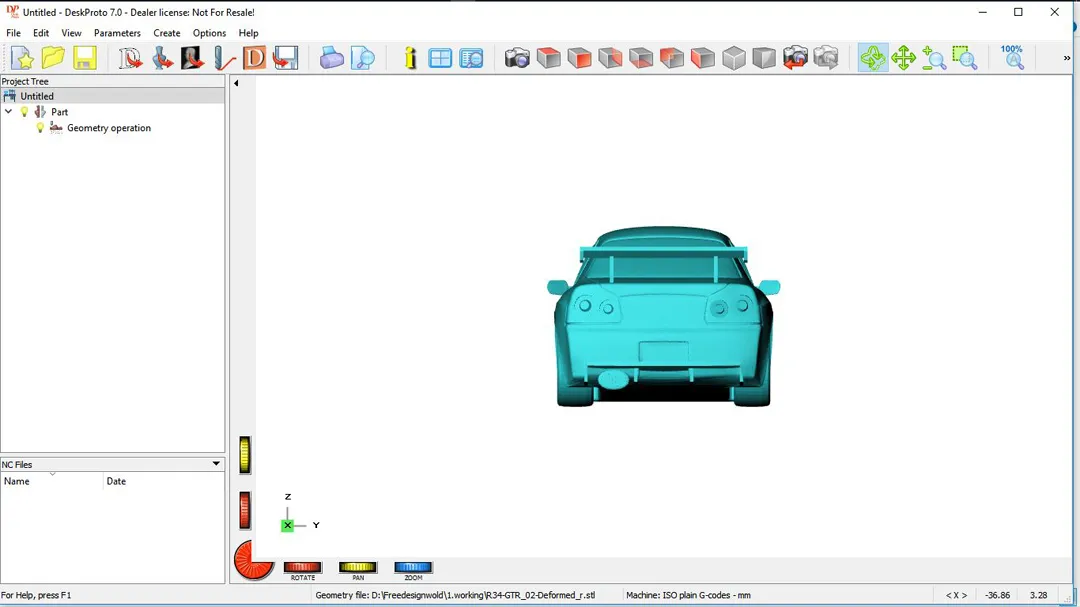Image resolution: width=1080 pixels, height=607 pixels.
Task: Open the Options menu
Action: pos(209,33)
